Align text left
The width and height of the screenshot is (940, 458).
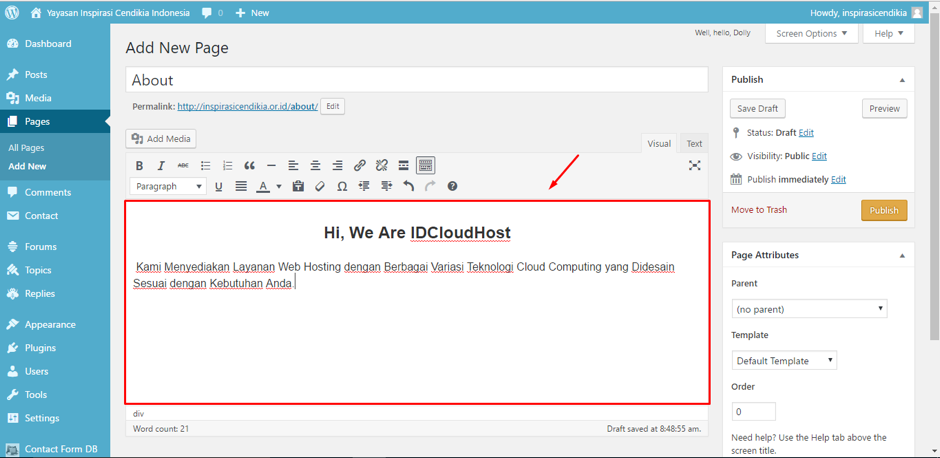pos(293,165)
